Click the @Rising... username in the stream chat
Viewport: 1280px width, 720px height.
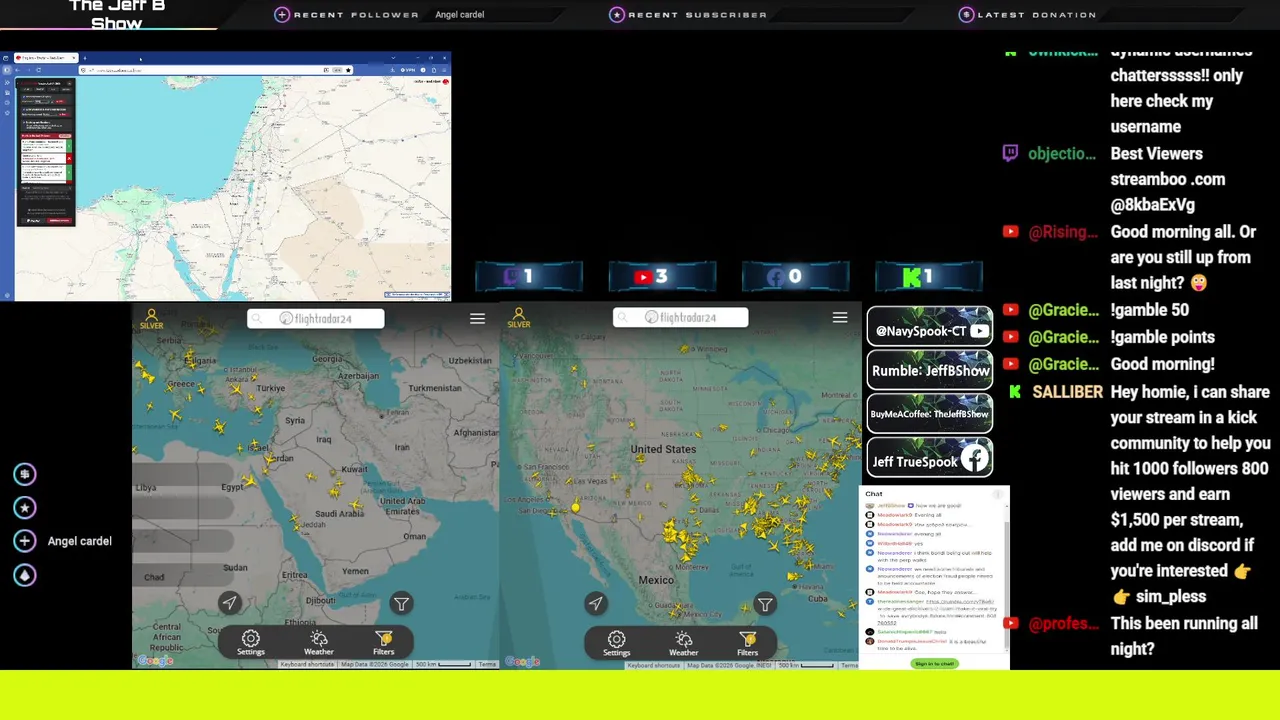(1063, 232)
